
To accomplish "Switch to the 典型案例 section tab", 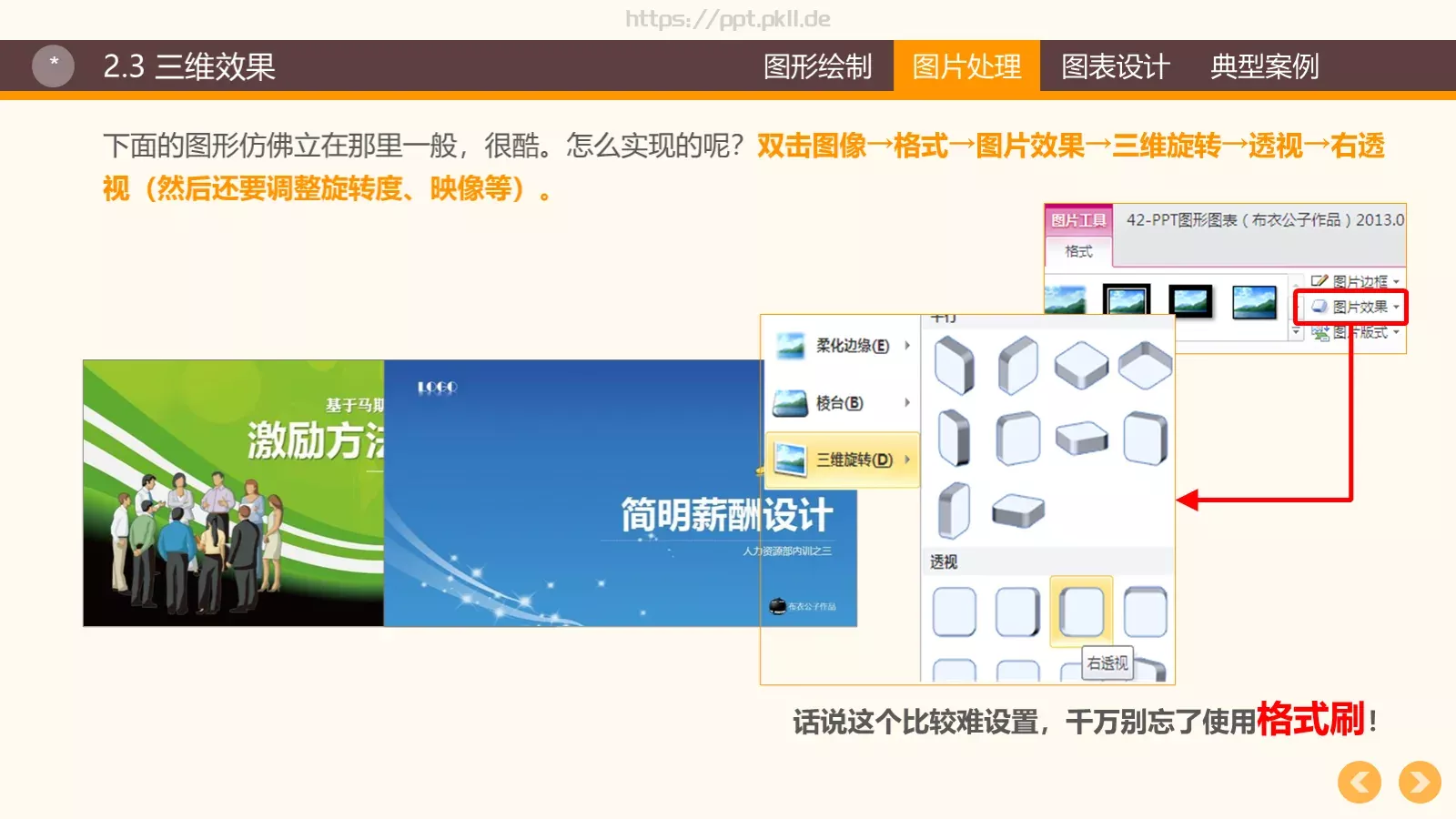I will click(1265, 66).
